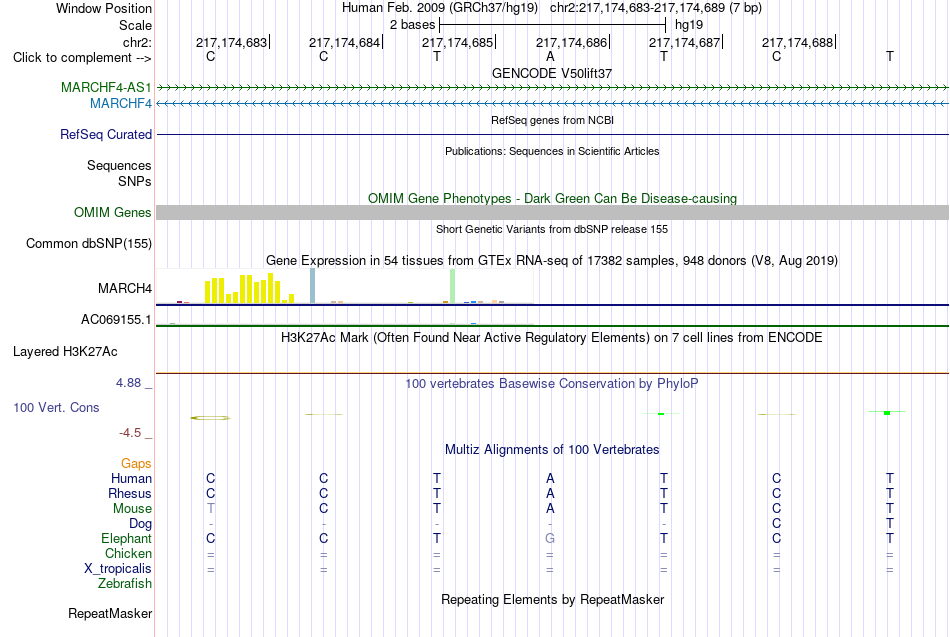Select the Zebrafish alignment row label
Screen dimensions: 950x637
pos(125,584)
